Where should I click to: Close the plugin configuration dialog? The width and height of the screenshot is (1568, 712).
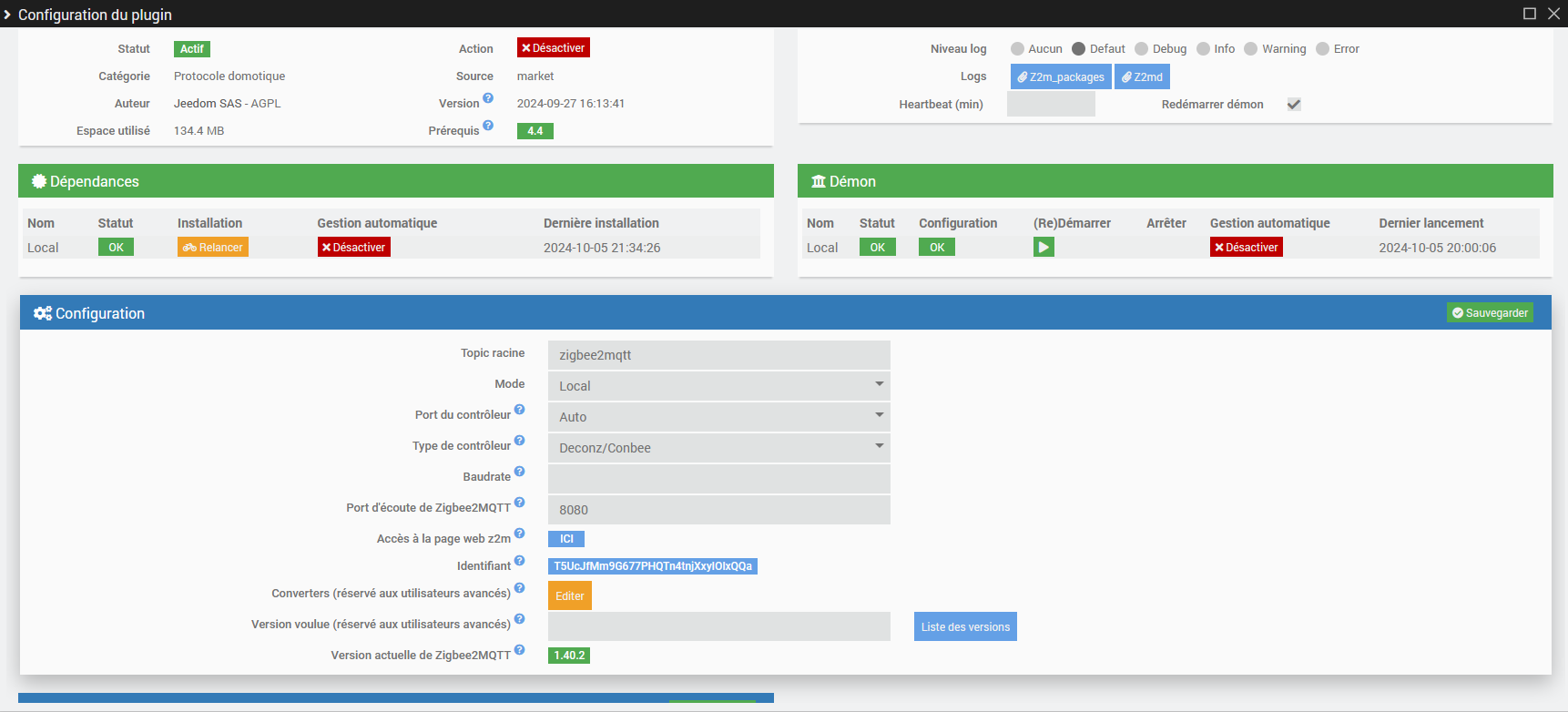(x=1553, y=14)
